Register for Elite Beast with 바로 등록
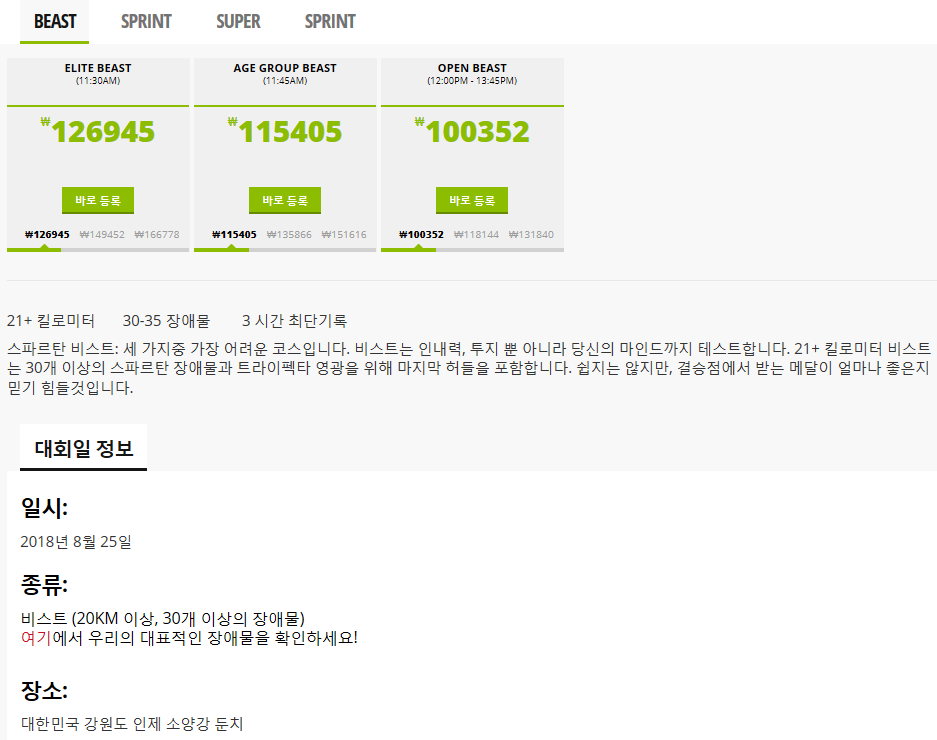The width and height of the screenshot is (937, 740). click(98, 200)
